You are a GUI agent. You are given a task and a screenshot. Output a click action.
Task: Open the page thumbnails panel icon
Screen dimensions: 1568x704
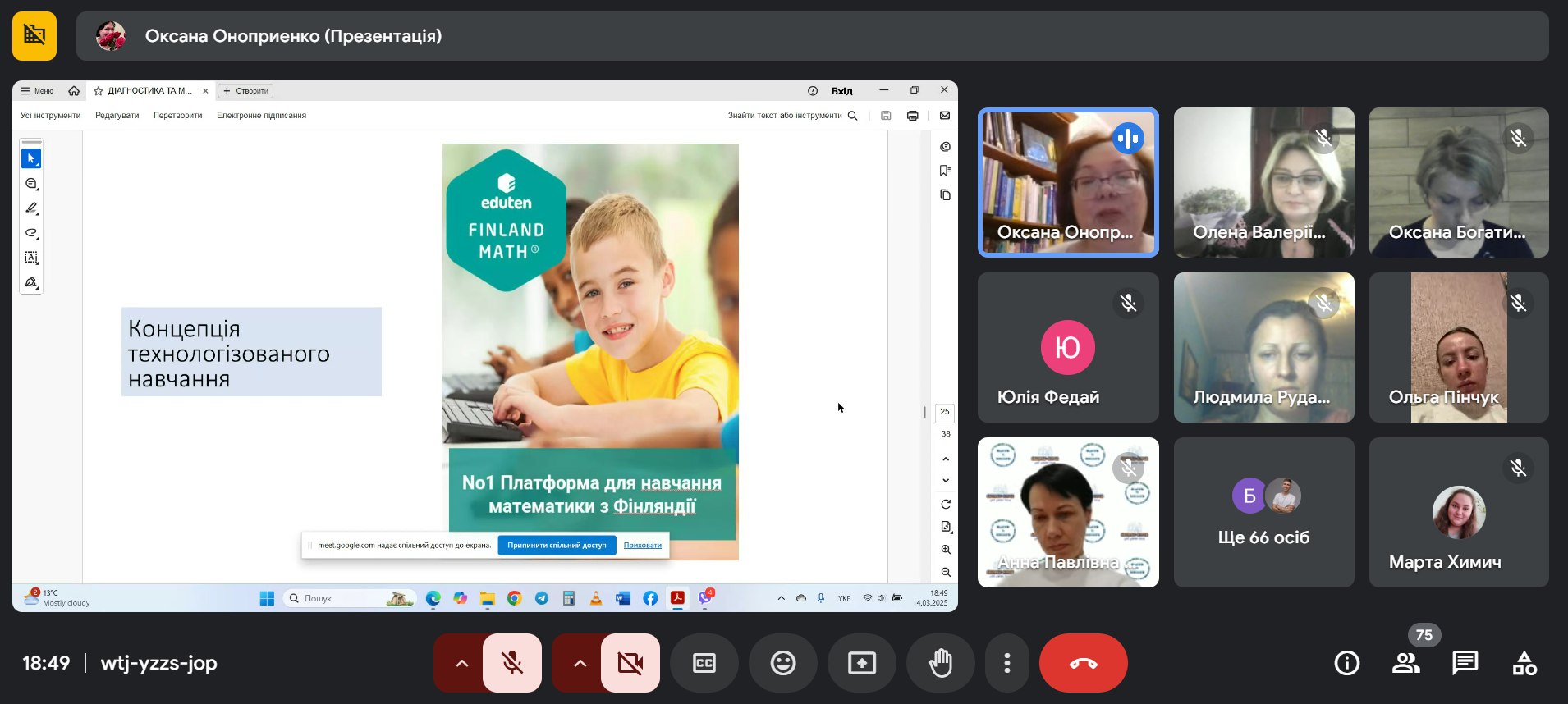946,194
